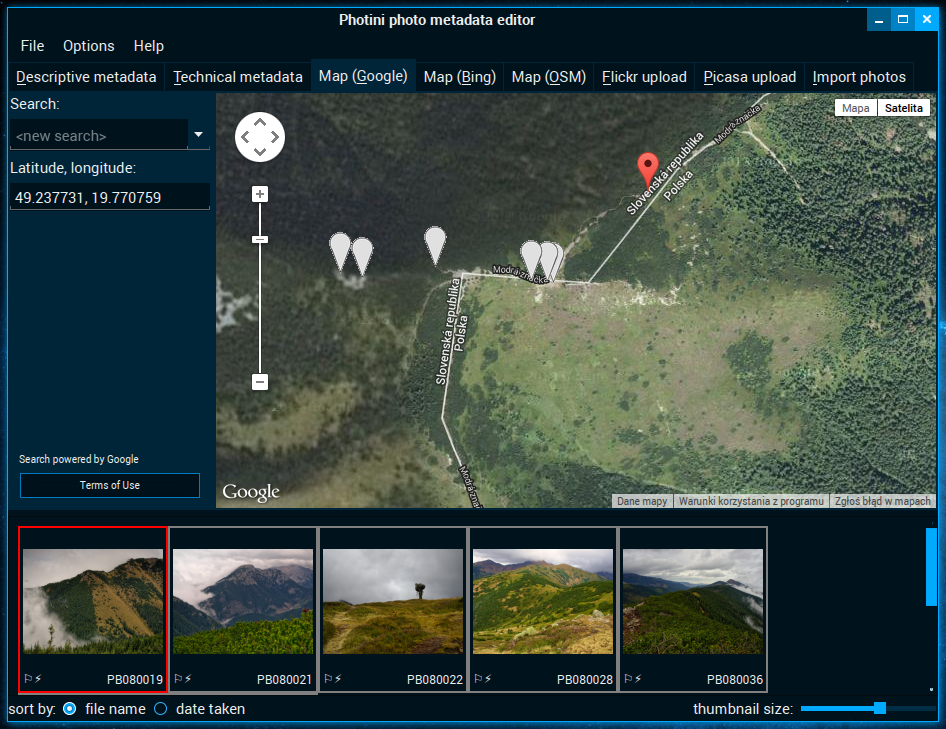
Task: Pan the map right with the arrow control
Action: click(x=275, y=137)
